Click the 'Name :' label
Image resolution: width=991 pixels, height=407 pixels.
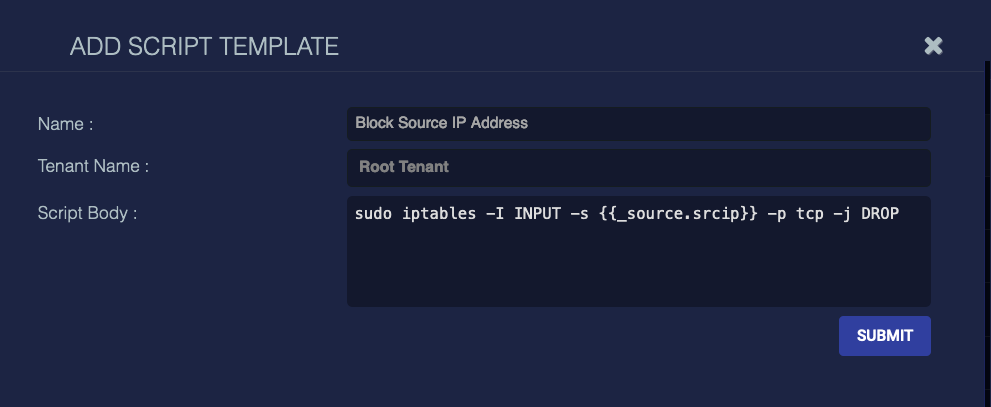[65, 124]
